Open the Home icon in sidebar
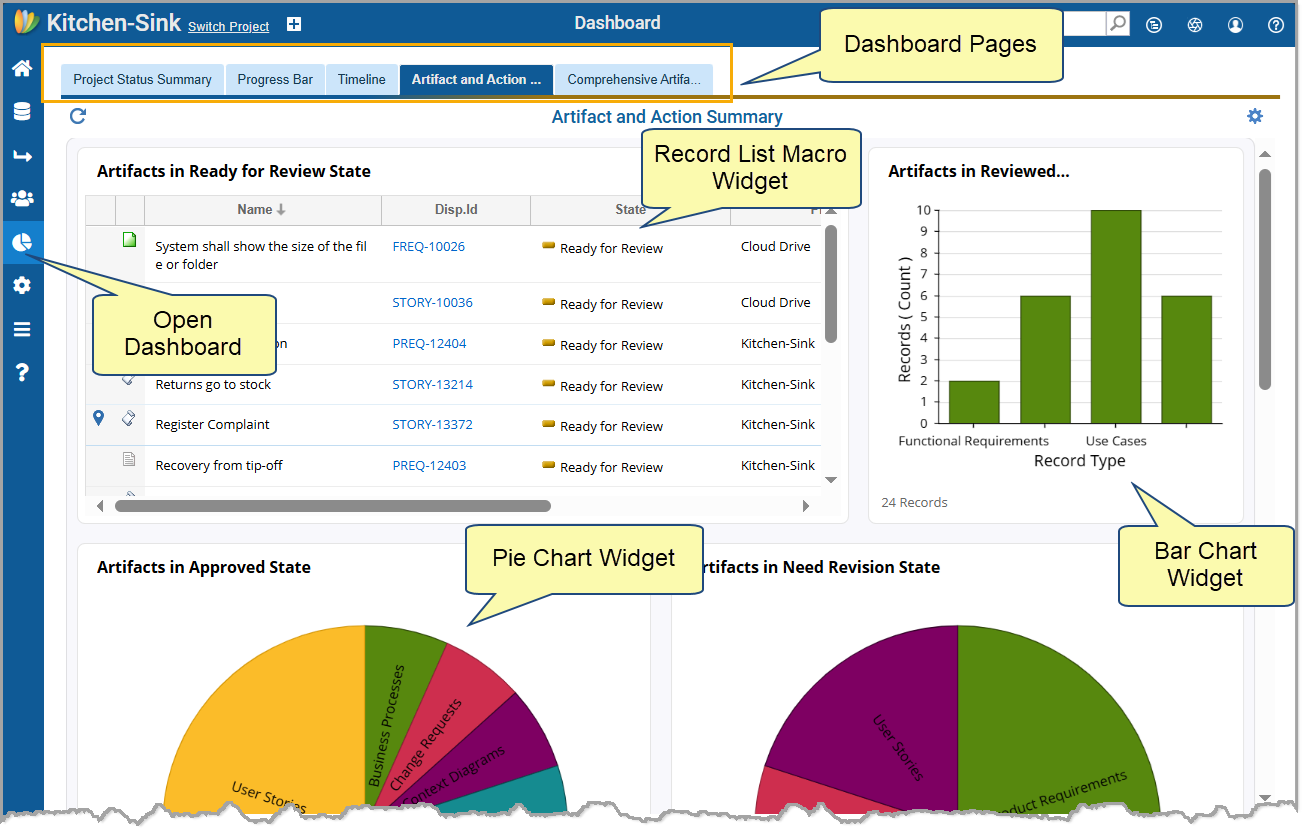Viewport: 1304px width, 838px height. (x=21, y=68)
